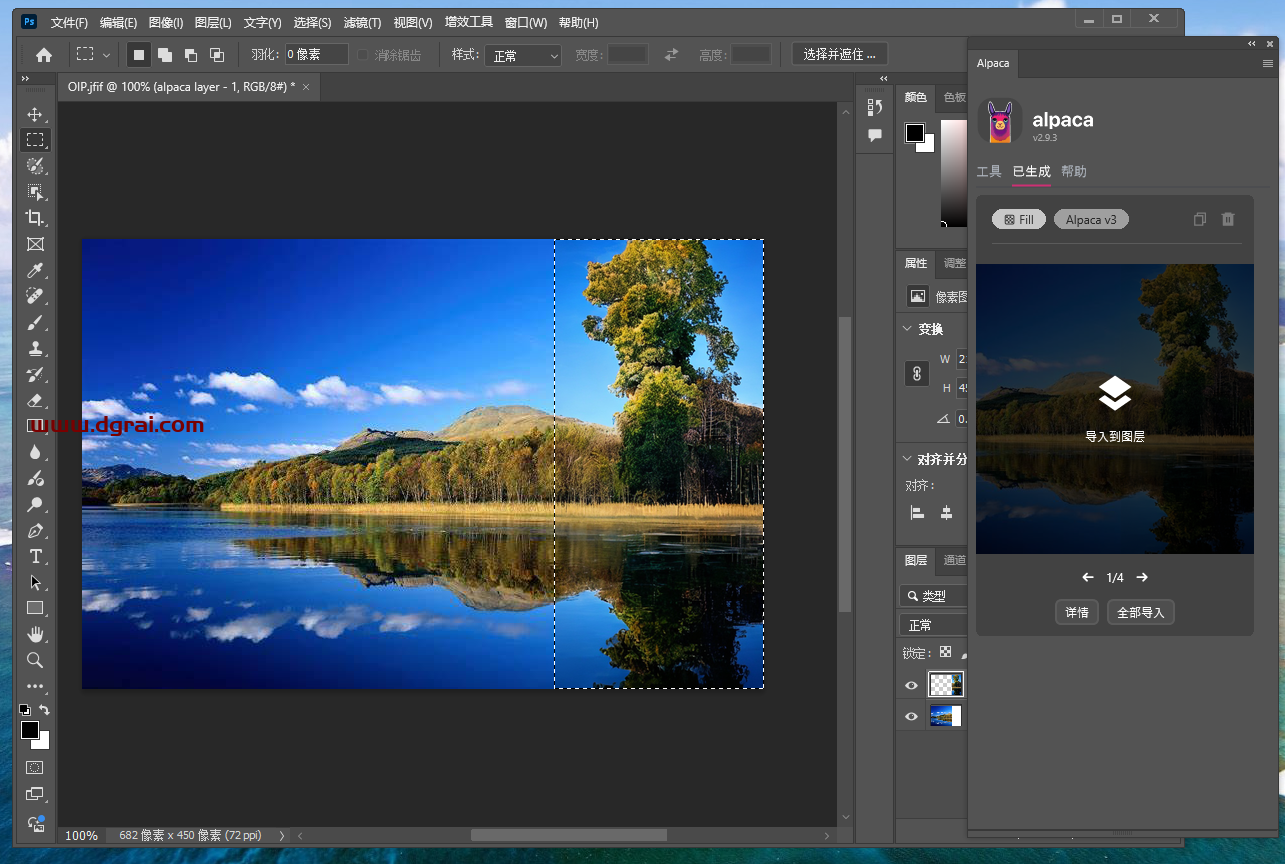Toggle Quick Mask mode in the toolbar
Viewport: 1285px width, 864px height.
(x=35, y=767)
